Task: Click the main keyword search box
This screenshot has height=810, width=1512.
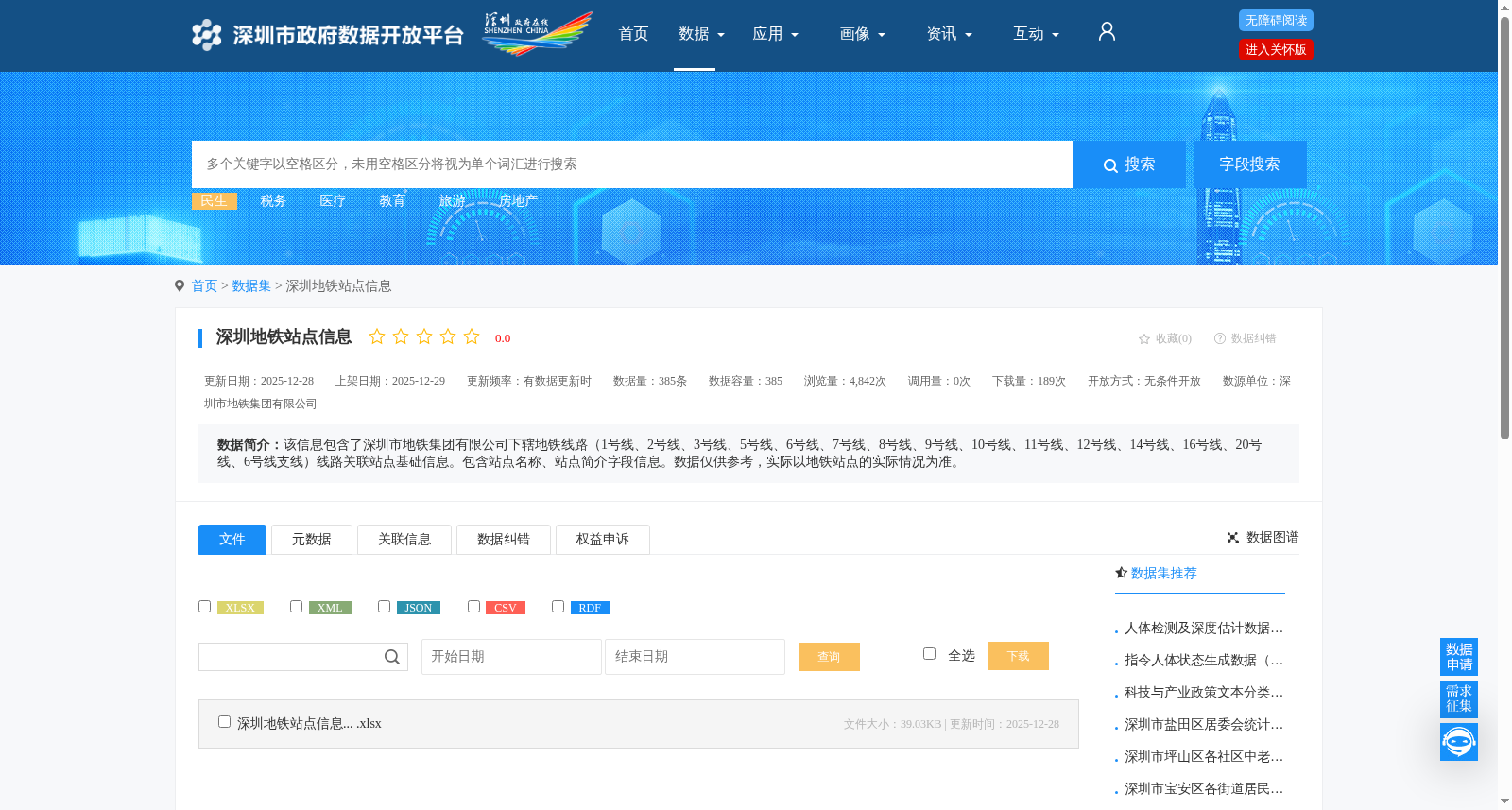Action: click(x=632, y=164)
